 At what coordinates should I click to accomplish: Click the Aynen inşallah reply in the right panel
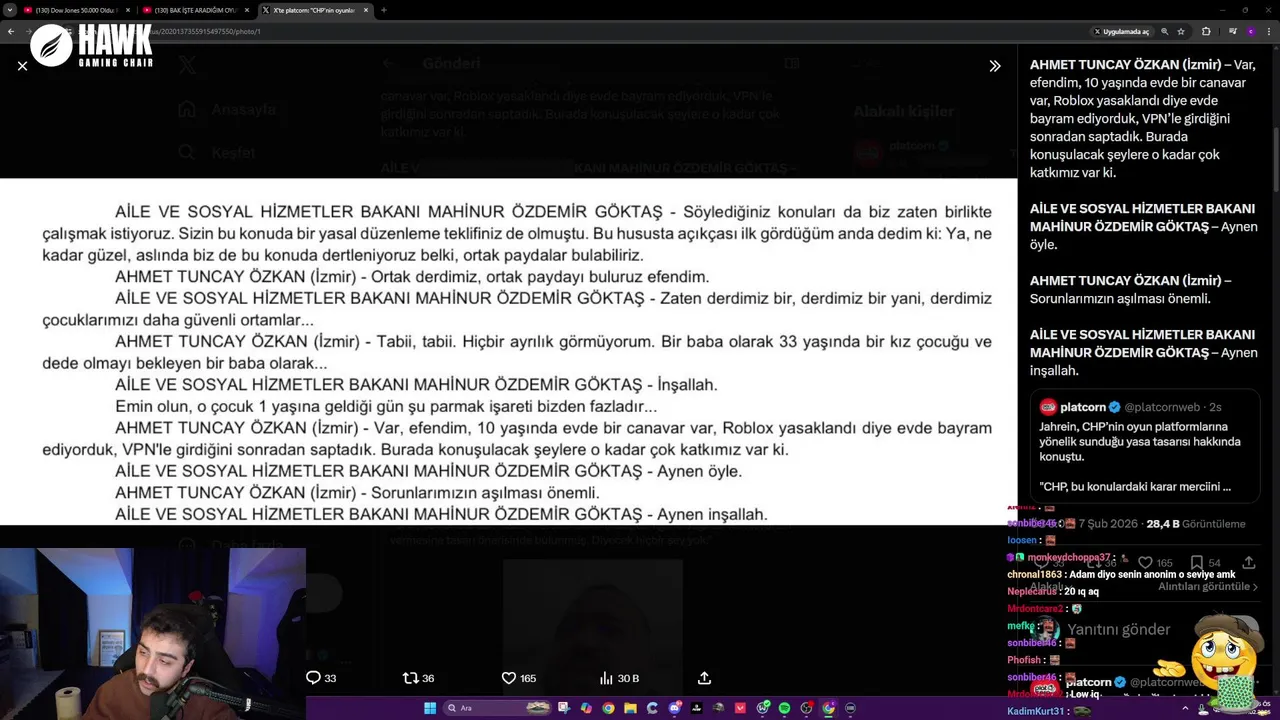[1142, 352]
